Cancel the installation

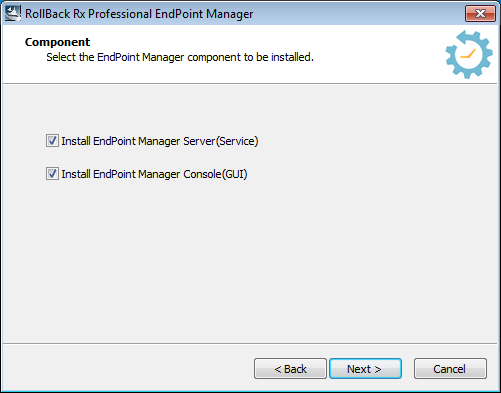tap(450, 369)
